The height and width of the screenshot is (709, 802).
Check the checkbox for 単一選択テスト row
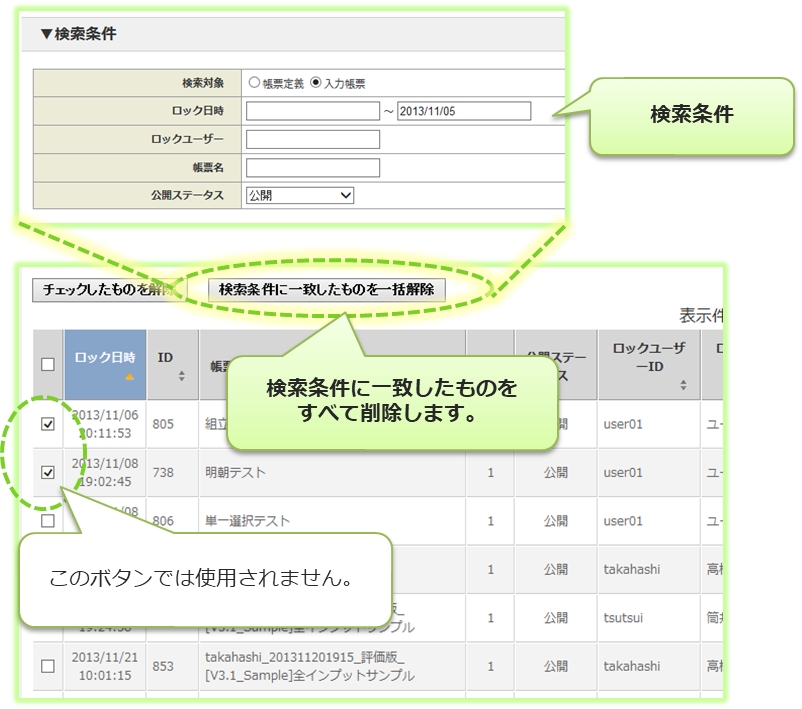[x=48, y=521]
